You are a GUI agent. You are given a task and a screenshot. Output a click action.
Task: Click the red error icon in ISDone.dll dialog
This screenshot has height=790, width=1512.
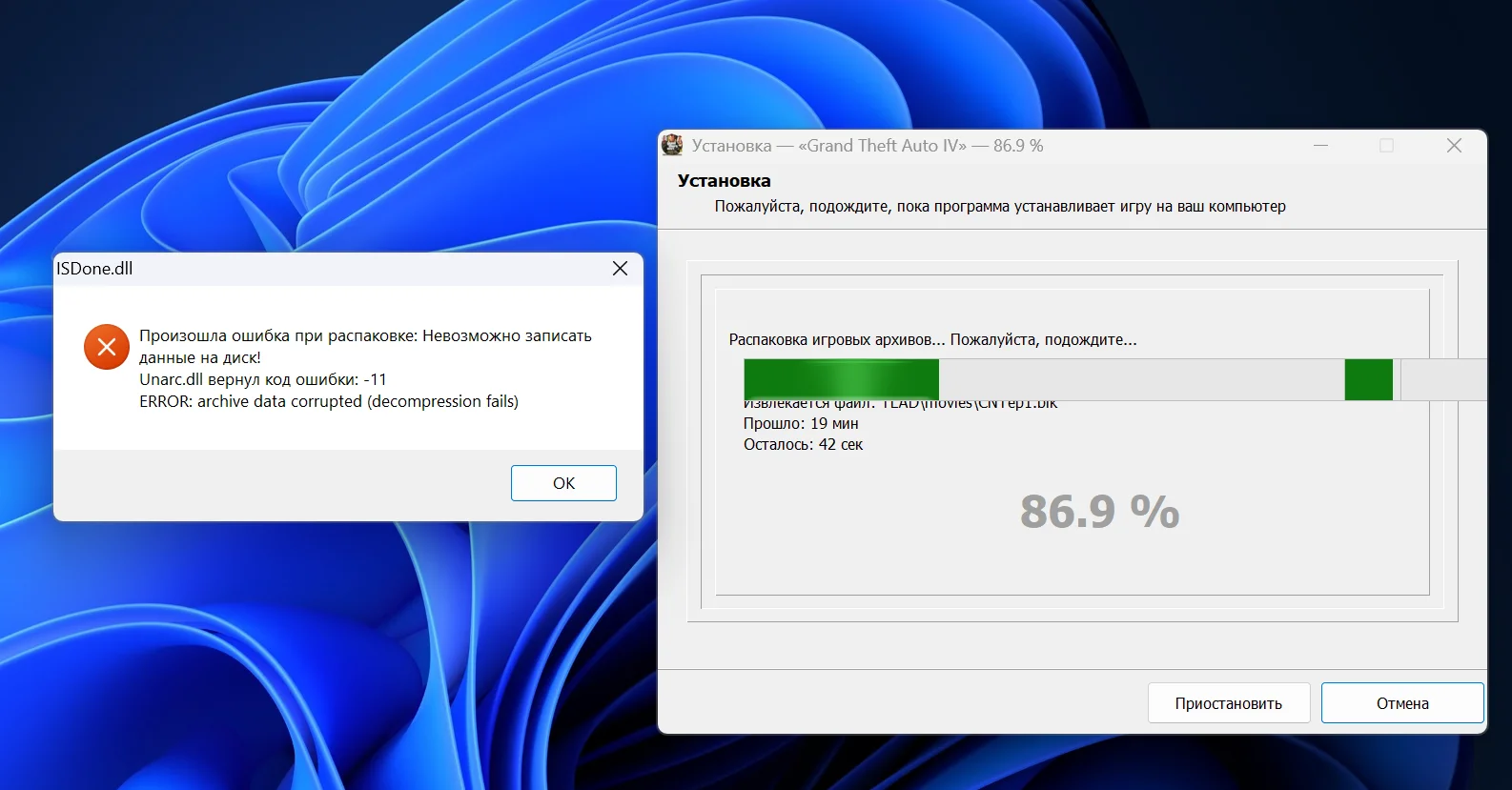click(x=107, y=347)
